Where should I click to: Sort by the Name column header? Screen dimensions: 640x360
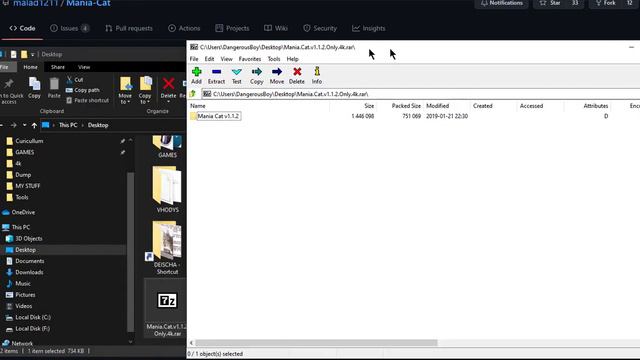198,106
